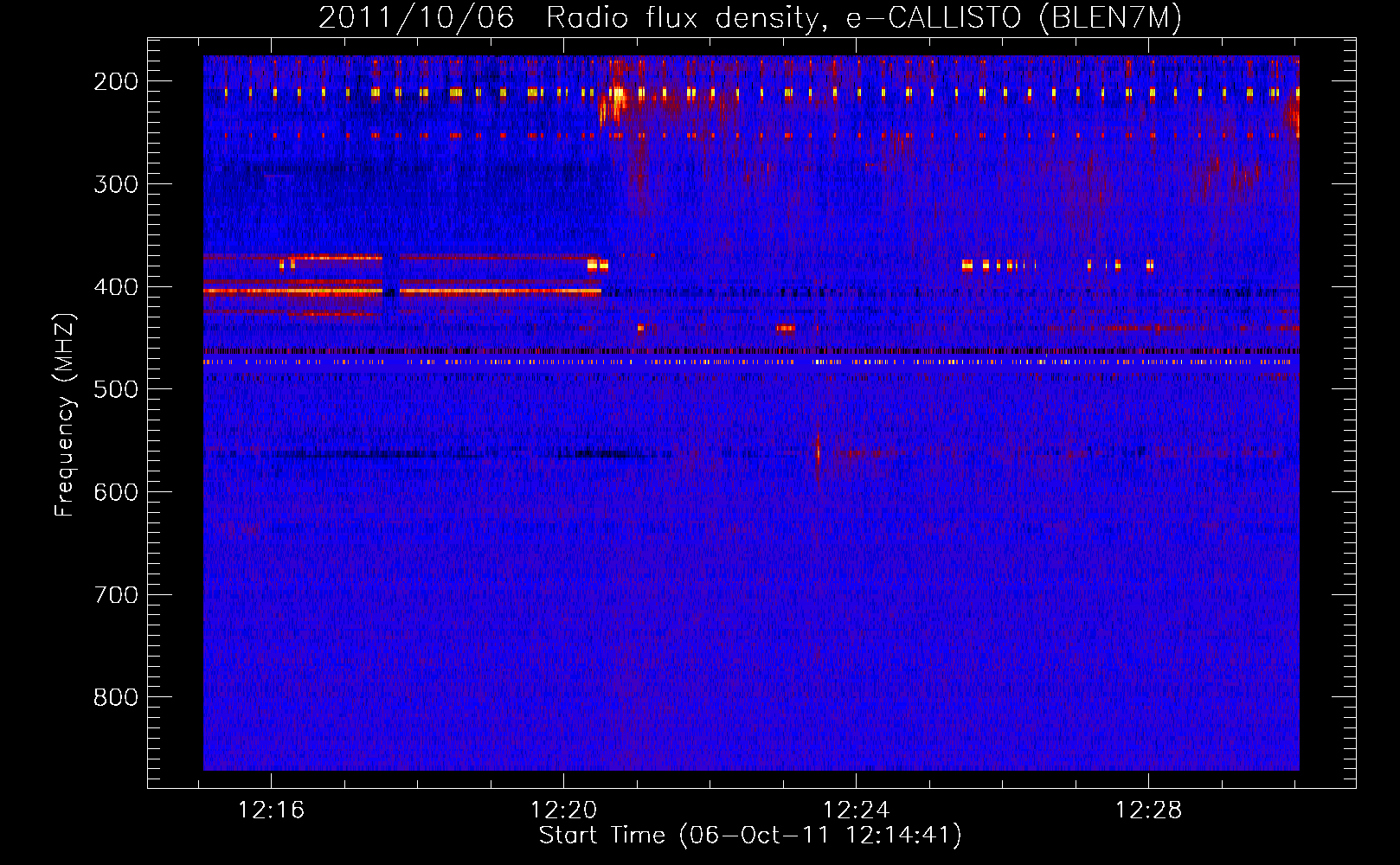Click the 200 frequency tick label
The width and height of the screenshot is (1400, 865).
coord(116,81)
